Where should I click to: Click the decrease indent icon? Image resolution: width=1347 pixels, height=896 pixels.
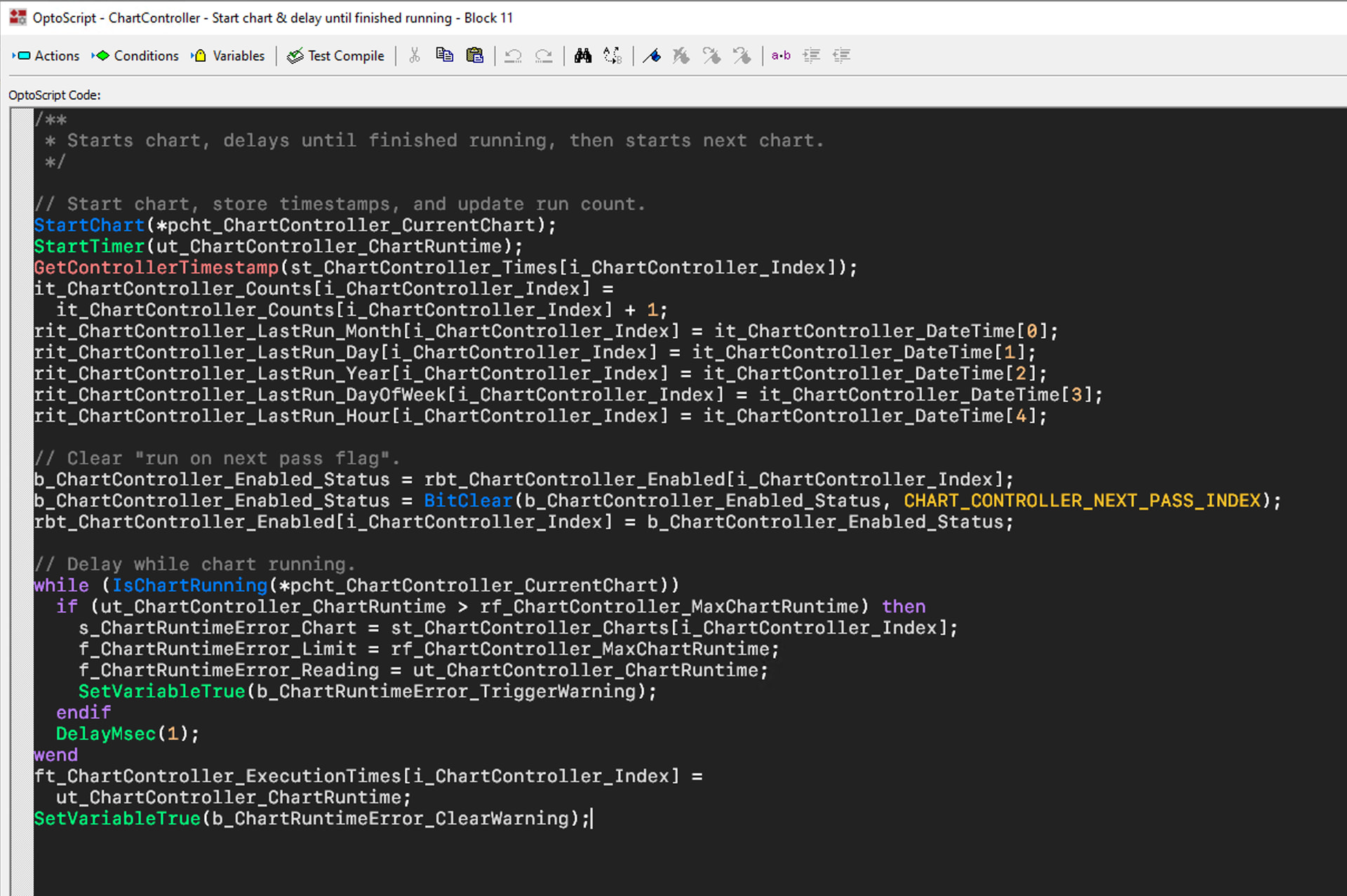(842, 56)
